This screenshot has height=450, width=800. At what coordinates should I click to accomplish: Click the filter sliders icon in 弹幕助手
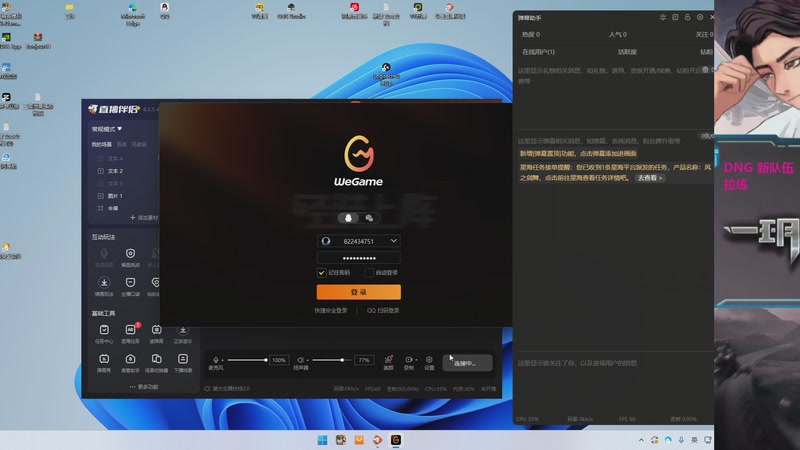point(663,17)
